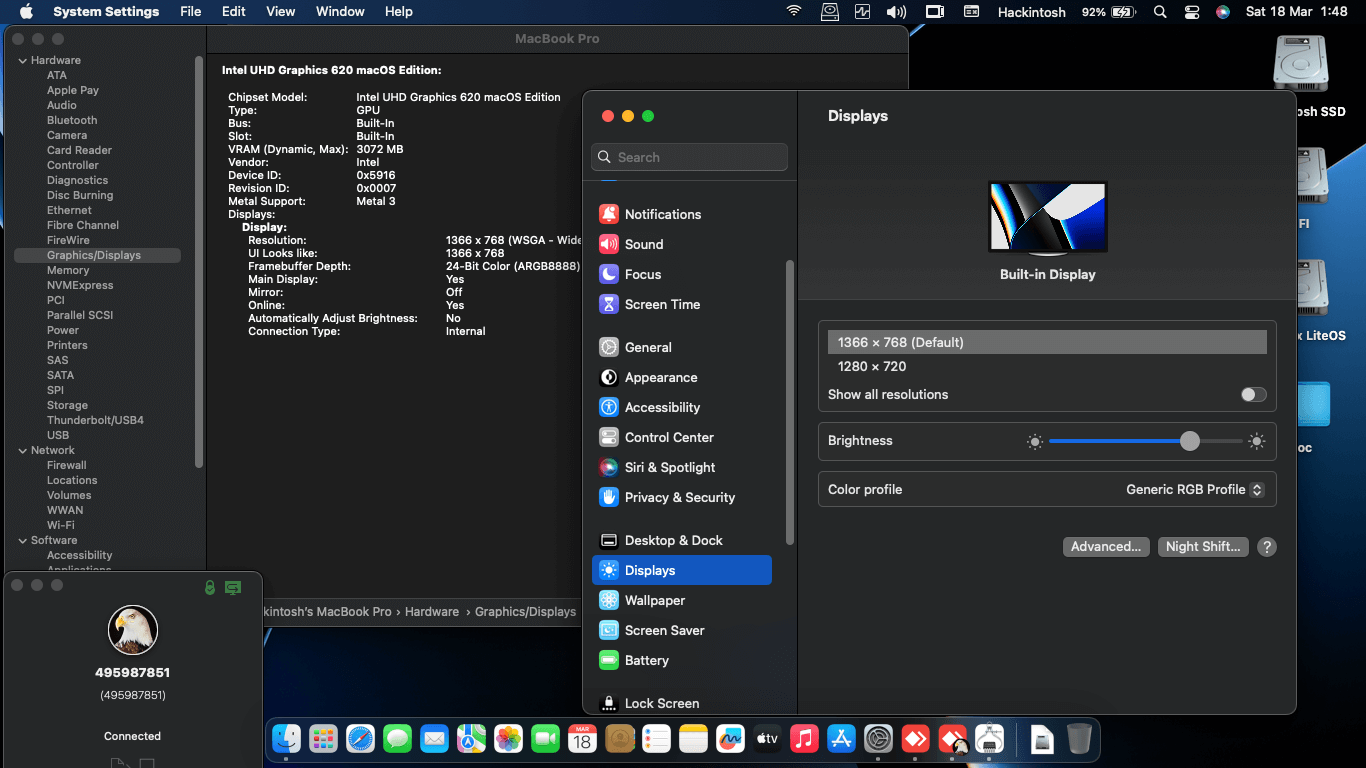
Task: Click the eagle avatar in AnyDesk panel
Action: (x=133, y=630)
